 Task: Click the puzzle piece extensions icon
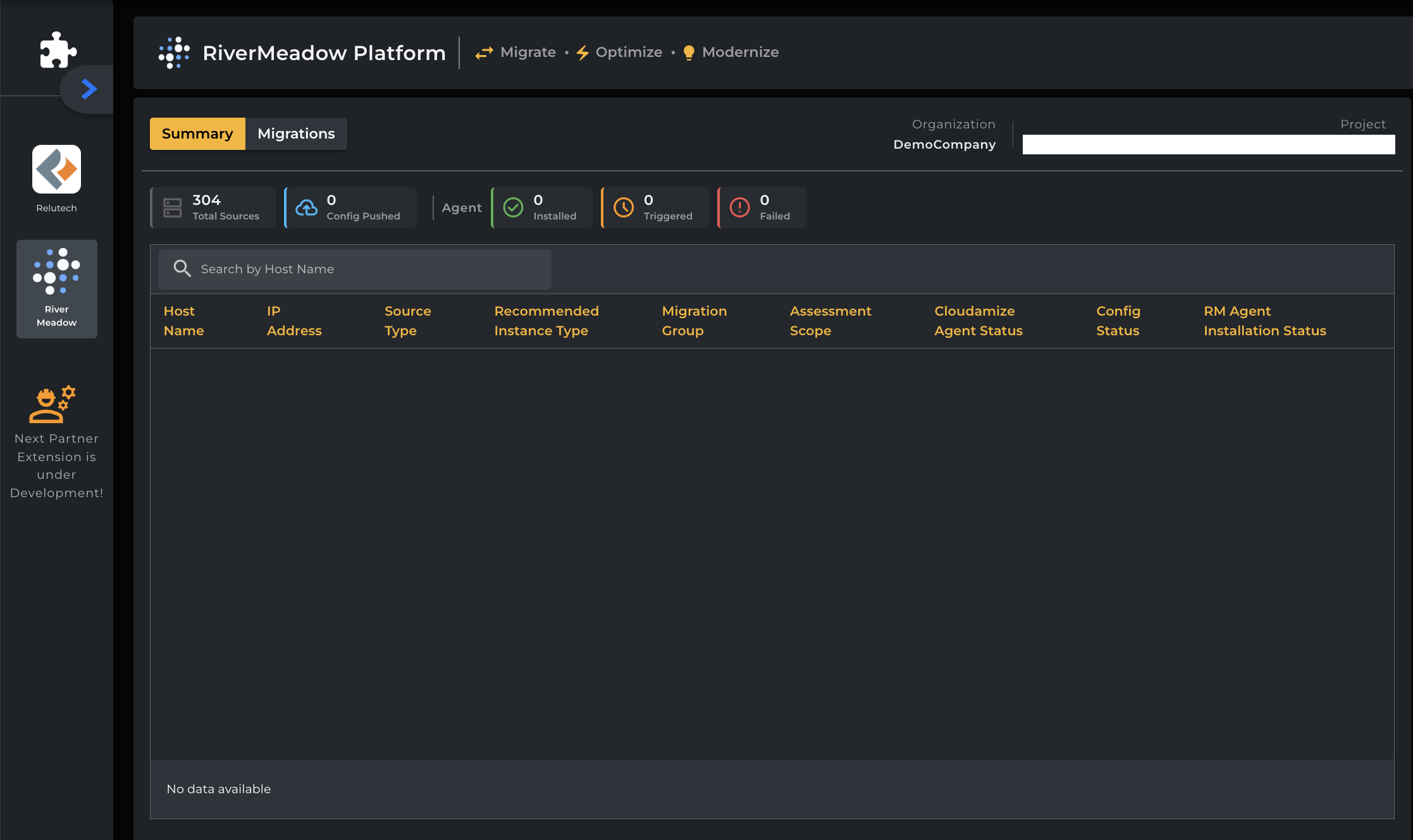(58, 49)
